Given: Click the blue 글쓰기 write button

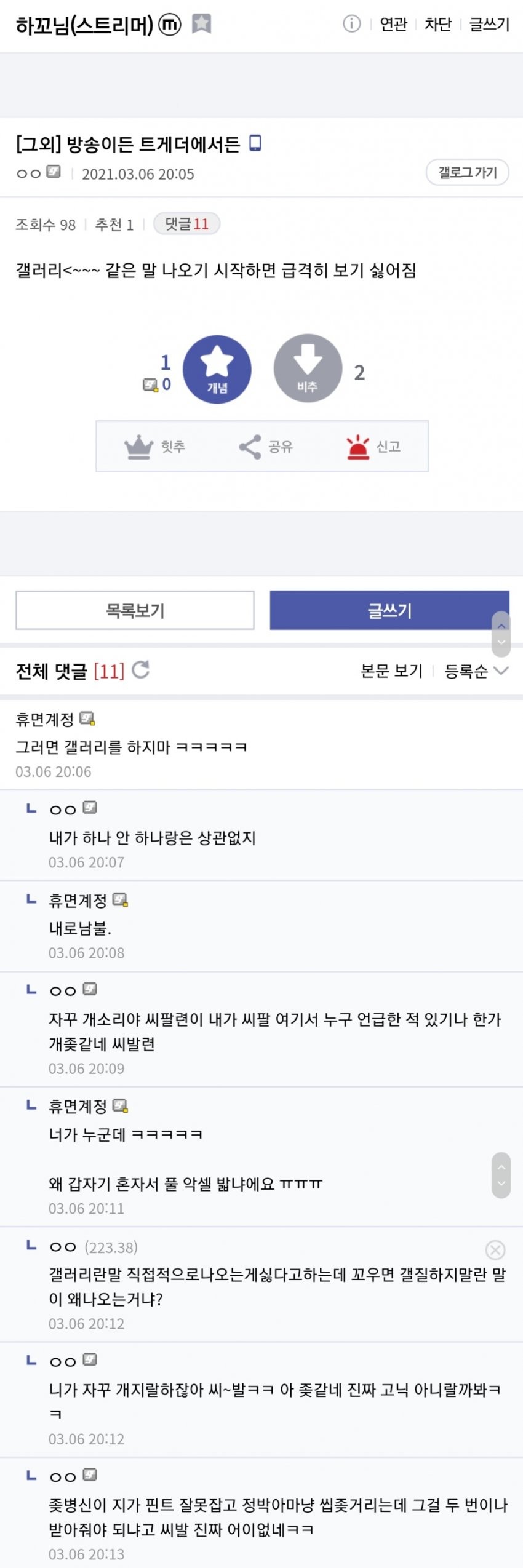Looking at the screenshot, I should point(389,610).
